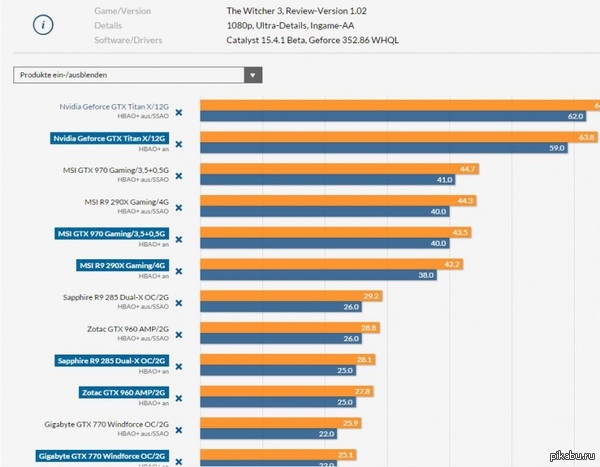The width and height of the screenshot is (600, 467).
Task: Remove highlighted MSI R9 290X HBAO+ an row with X
Action: [x=179, y=271]
